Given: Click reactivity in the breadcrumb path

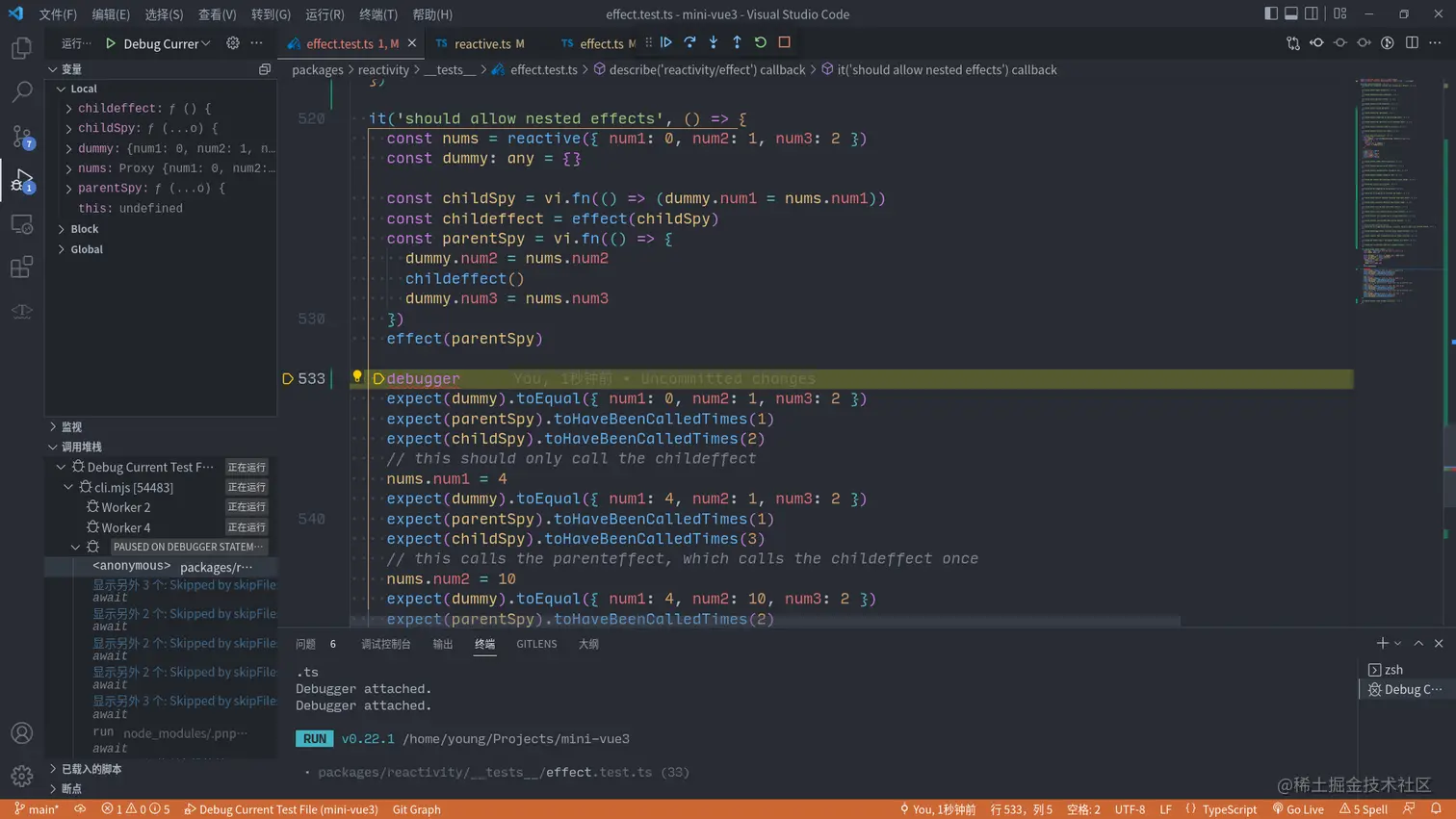Looking at the screenshot, I should point(383,69).
